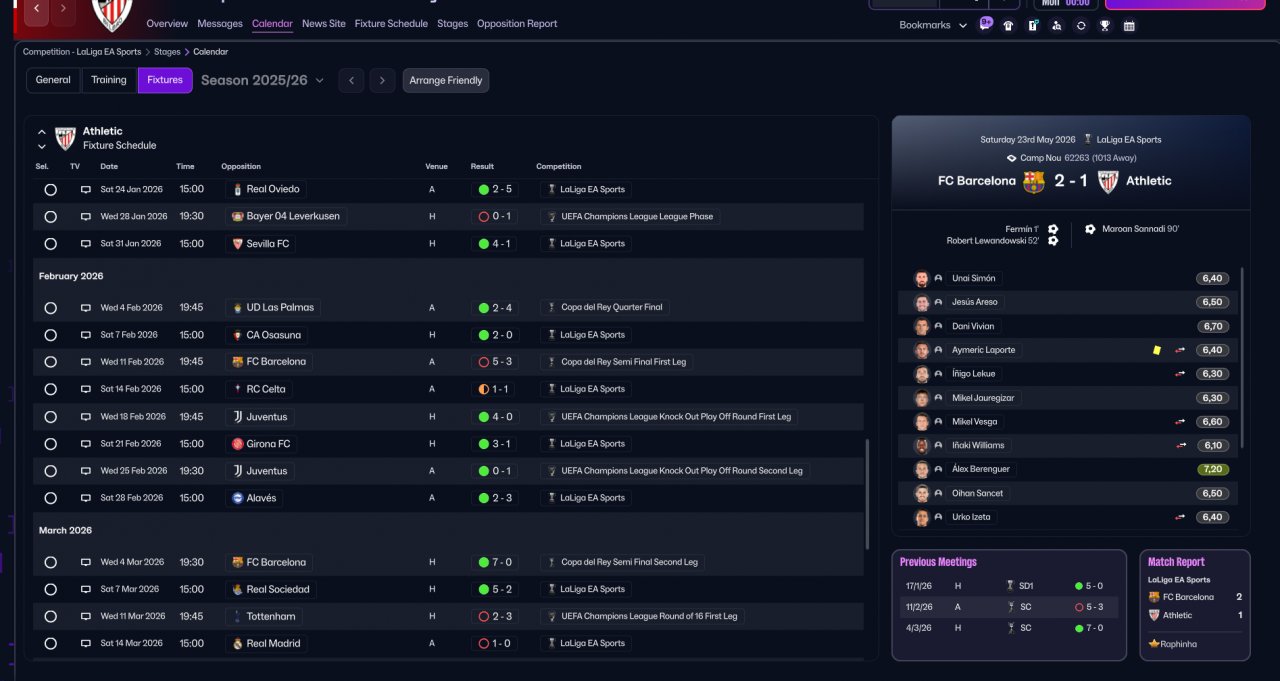This screenshot has width=1280, height=681.
Task: Click Álex Berenguer's 7,20 rating badge
Action: (1213, 469)
